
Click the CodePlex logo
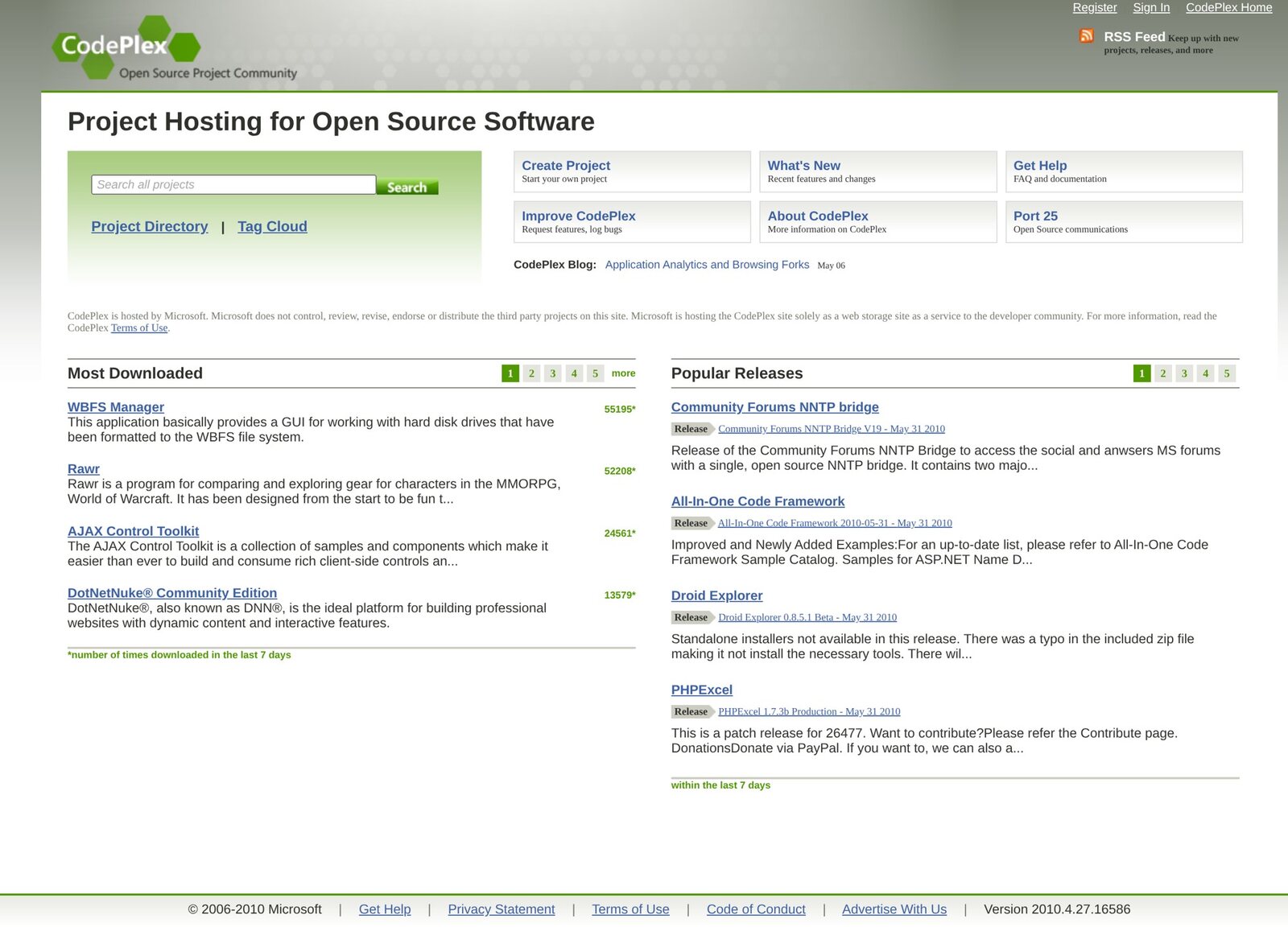174,47
